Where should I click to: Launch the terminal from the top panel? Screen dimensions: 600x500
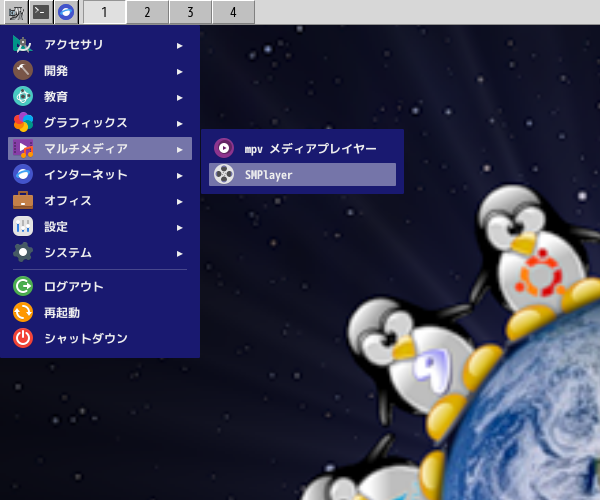click(x=41, y=12)
